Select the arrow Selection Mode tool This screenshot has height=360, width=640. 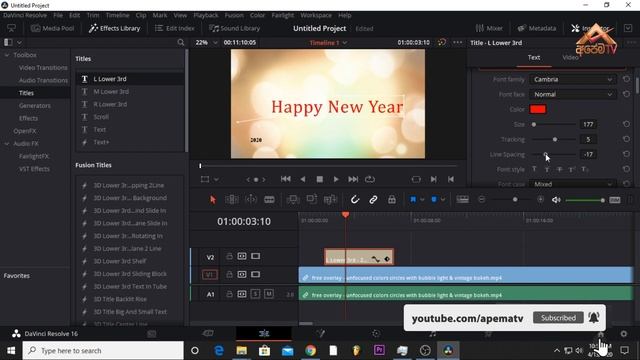point(212,200)
